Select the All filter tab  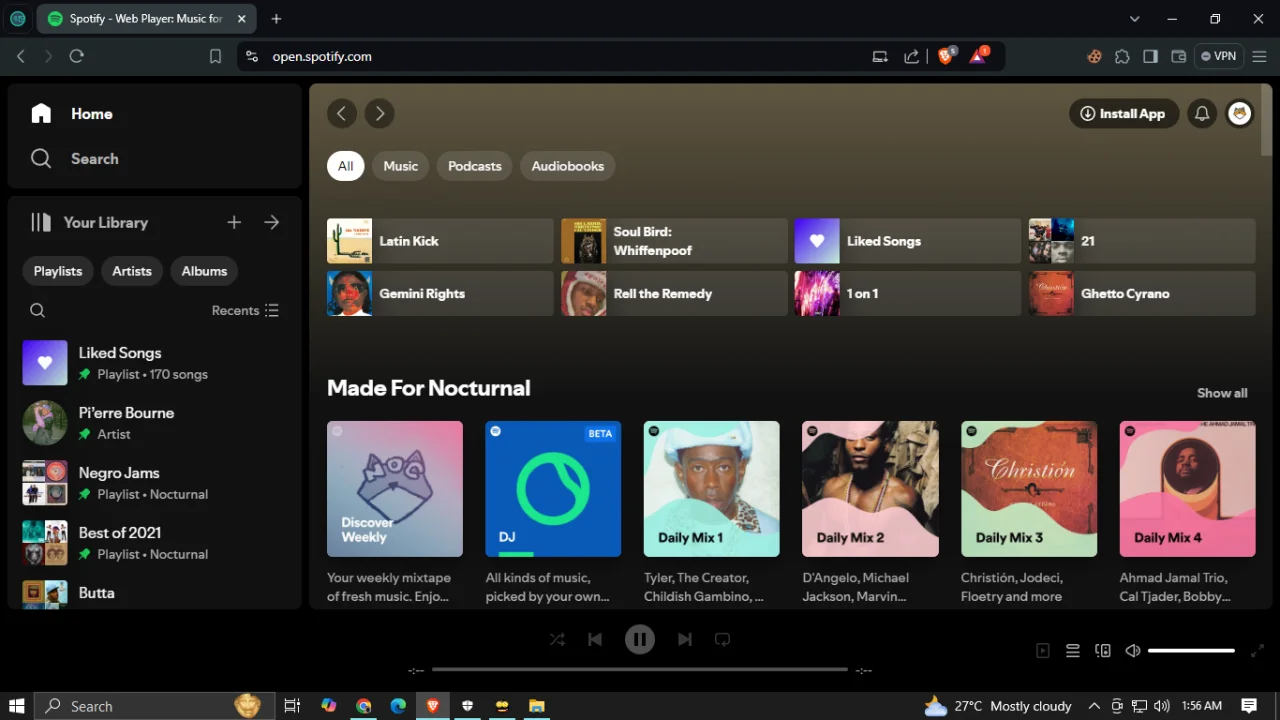pyautogui.click(x=345, y=166)
